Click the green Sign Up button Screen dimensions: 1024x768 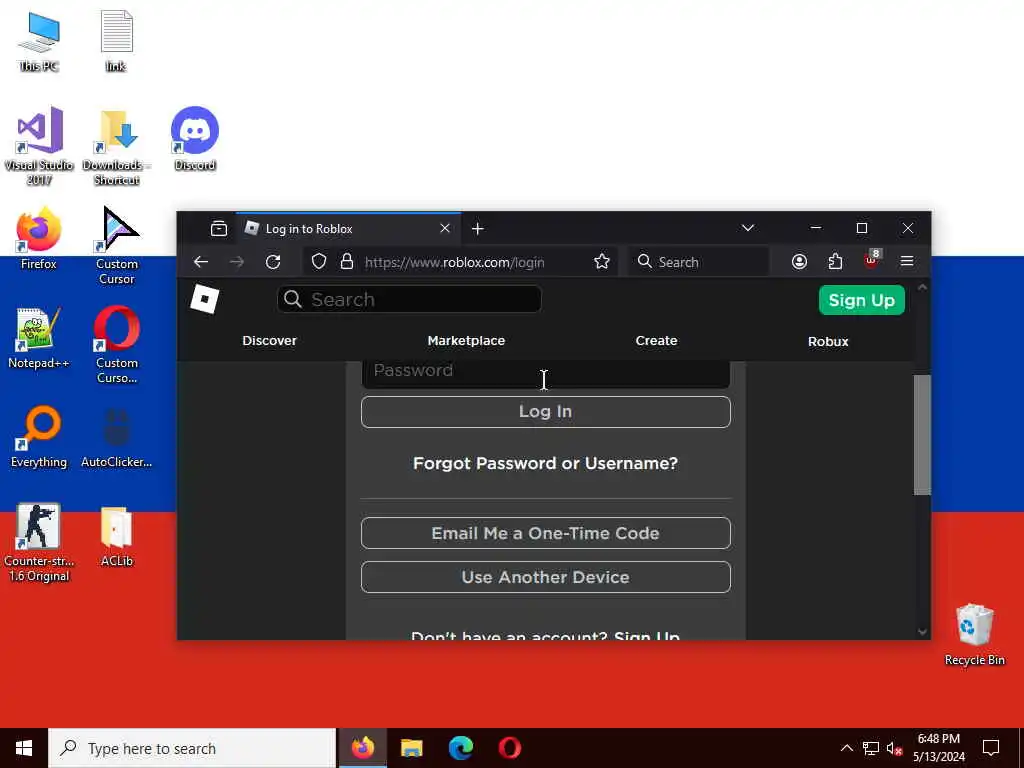tap(861, 300)
